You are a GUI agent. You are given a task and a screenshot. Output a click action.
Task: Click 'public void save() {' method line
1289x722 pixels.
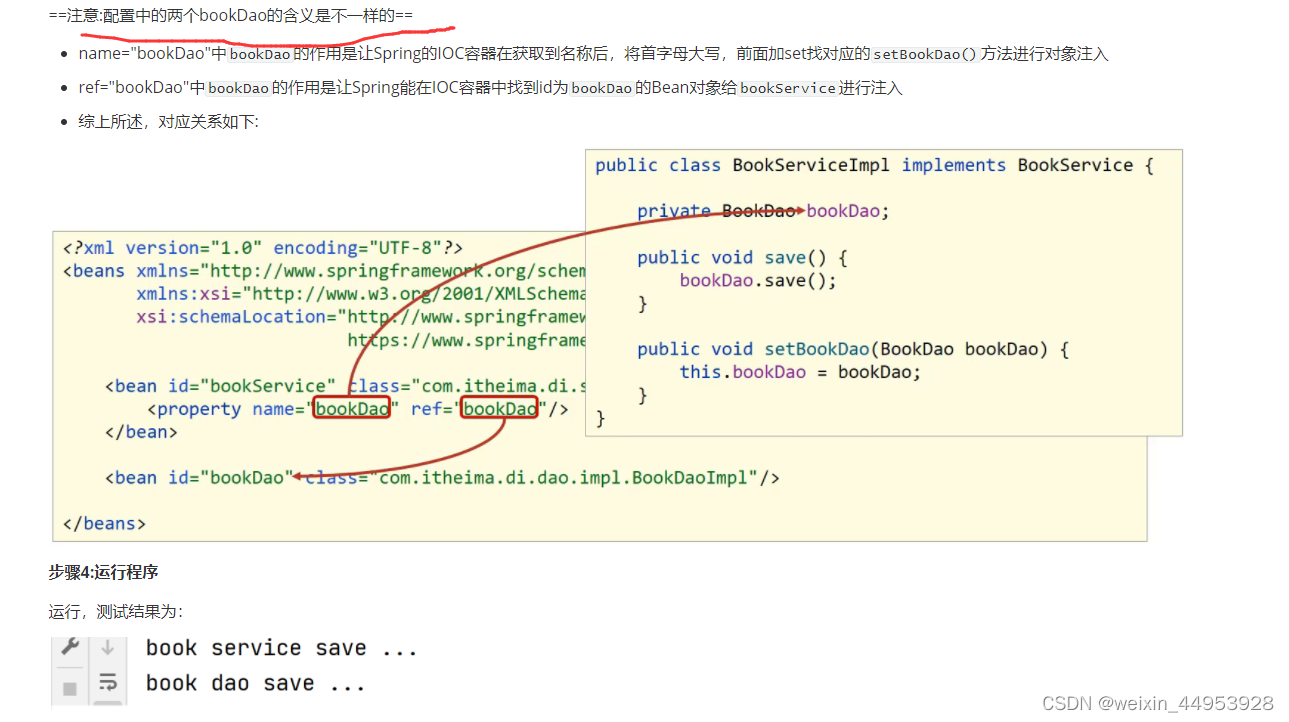pos(742,257)
